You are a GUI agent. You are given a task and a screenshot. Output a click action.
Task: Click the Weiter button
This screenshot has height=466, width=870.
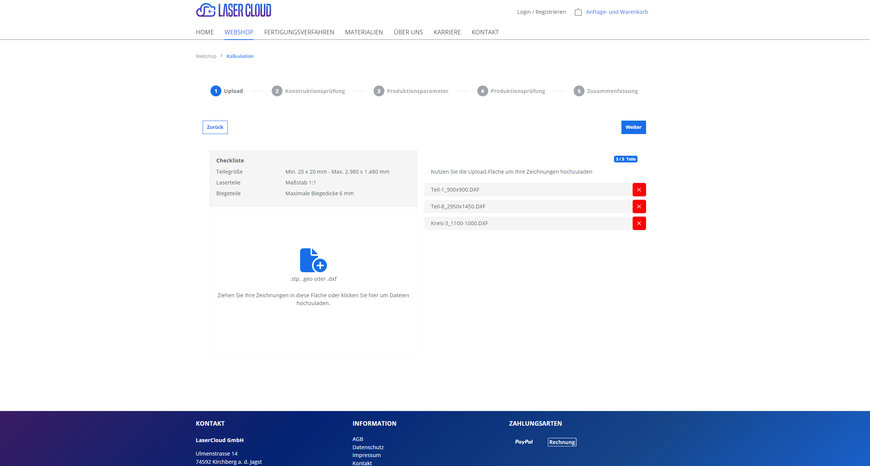pyautogui.click(x=634, y=127)
